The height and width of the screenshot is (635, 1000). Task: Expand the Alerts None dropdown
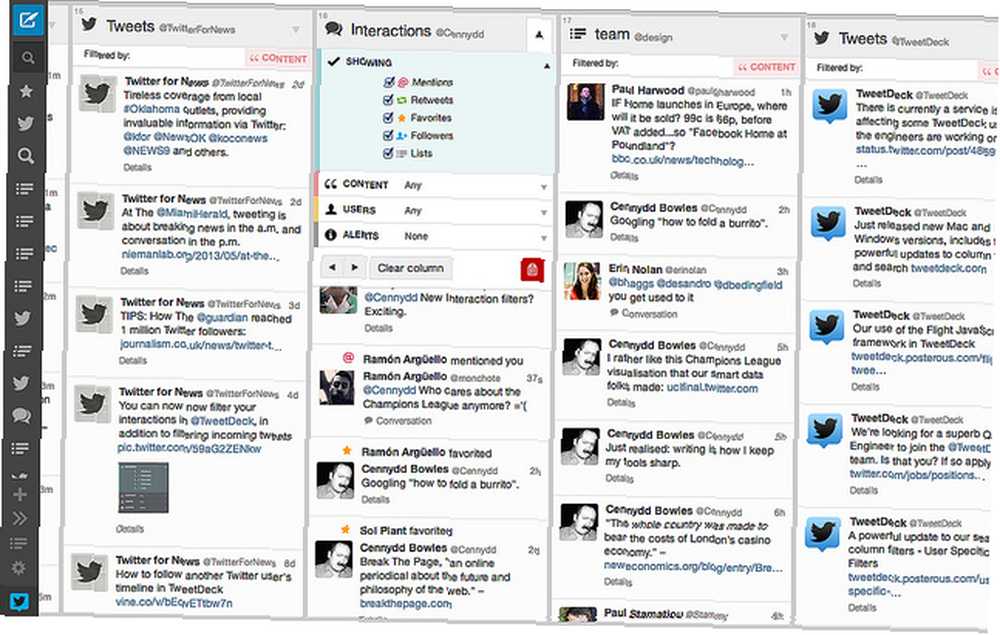point(543,238)
